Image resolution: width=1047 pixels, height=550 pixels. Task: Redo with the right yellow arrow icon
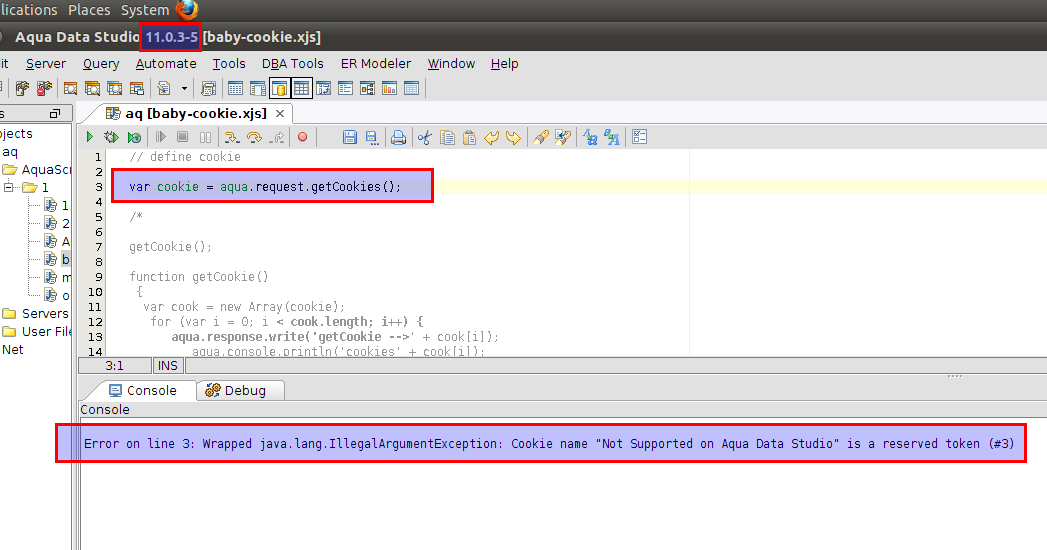[x=513, y=138]
